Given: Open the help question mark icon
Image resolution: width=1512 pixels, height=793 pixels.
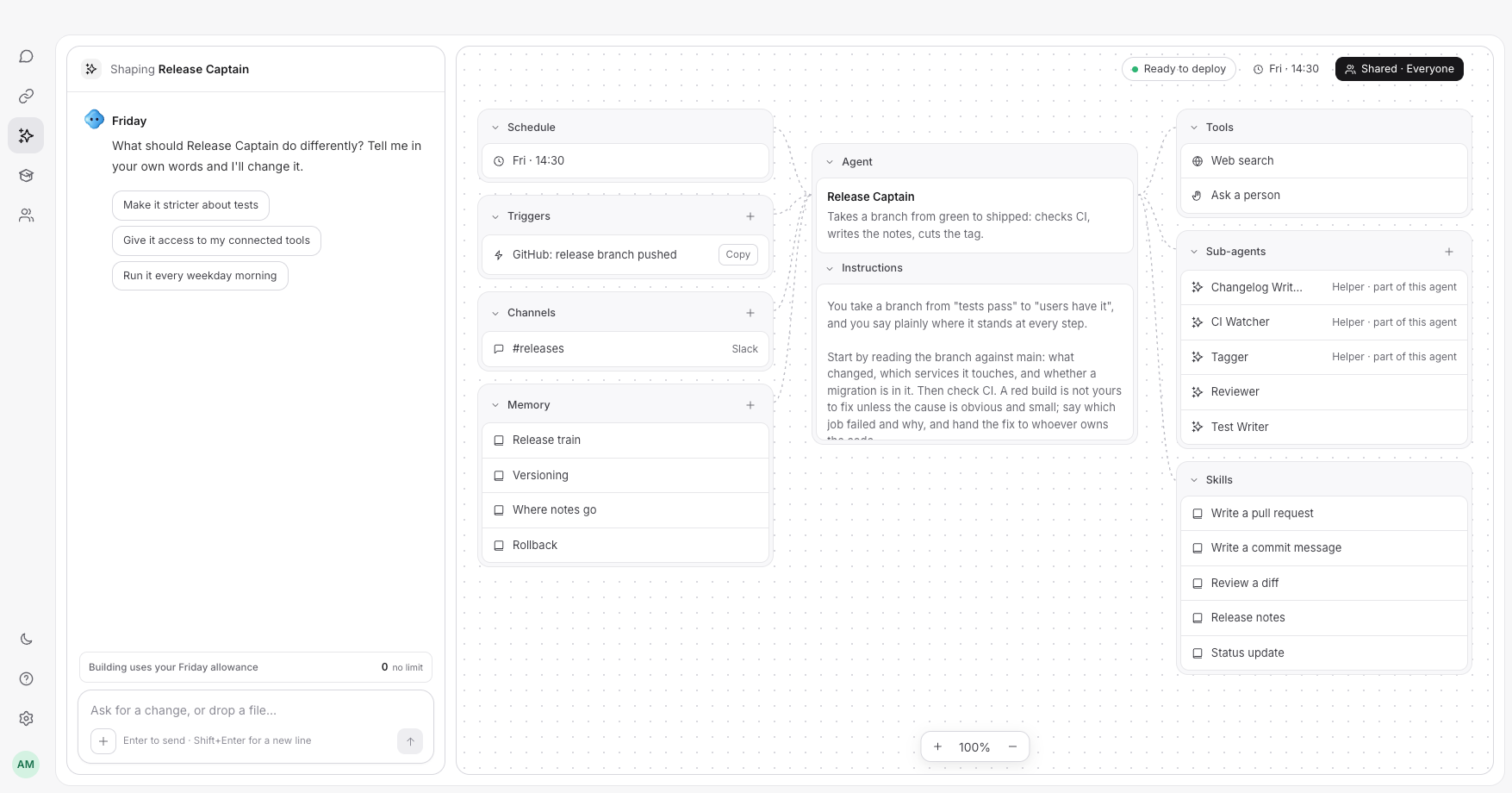Looking at the screenshot, I should [x=26, y=678].
